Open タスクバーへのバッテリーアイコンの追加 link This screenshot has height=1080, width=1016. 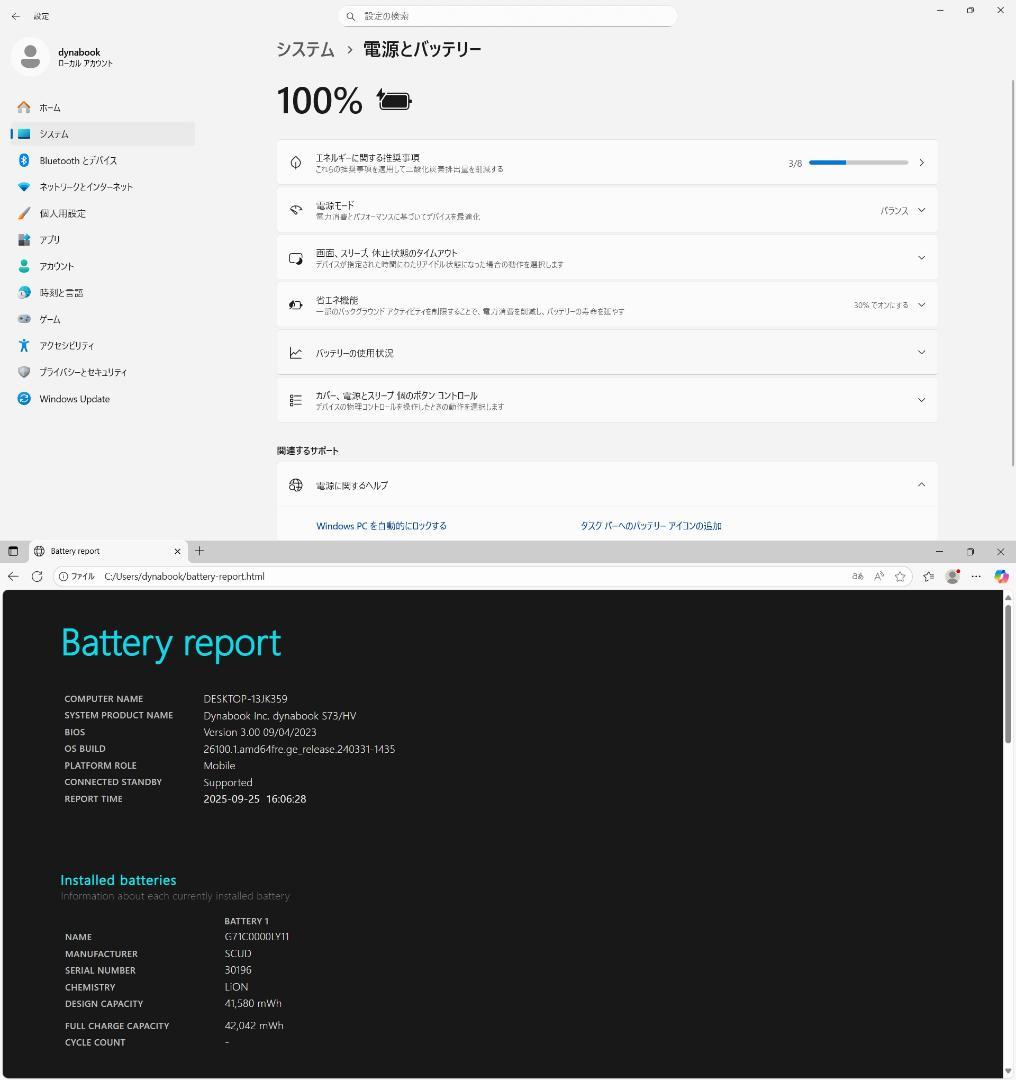point(650,526)
